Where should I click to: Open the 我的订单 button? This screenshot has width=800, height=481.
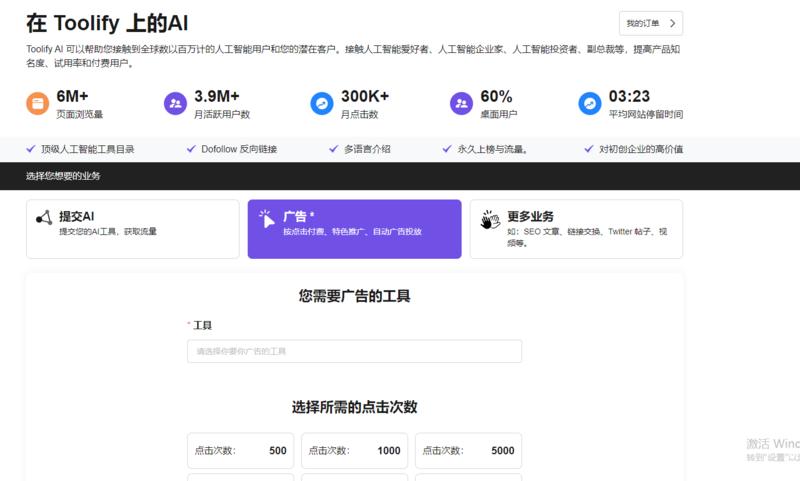coord(651,23)
